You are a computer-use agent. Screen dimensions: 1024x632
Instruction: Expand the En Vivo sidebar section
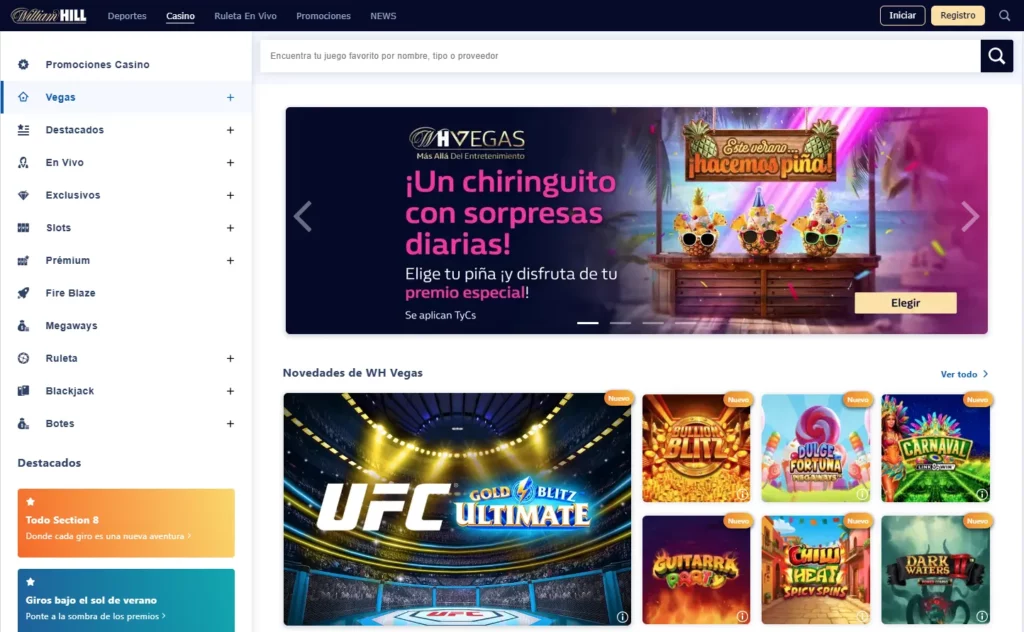[230, 163]
